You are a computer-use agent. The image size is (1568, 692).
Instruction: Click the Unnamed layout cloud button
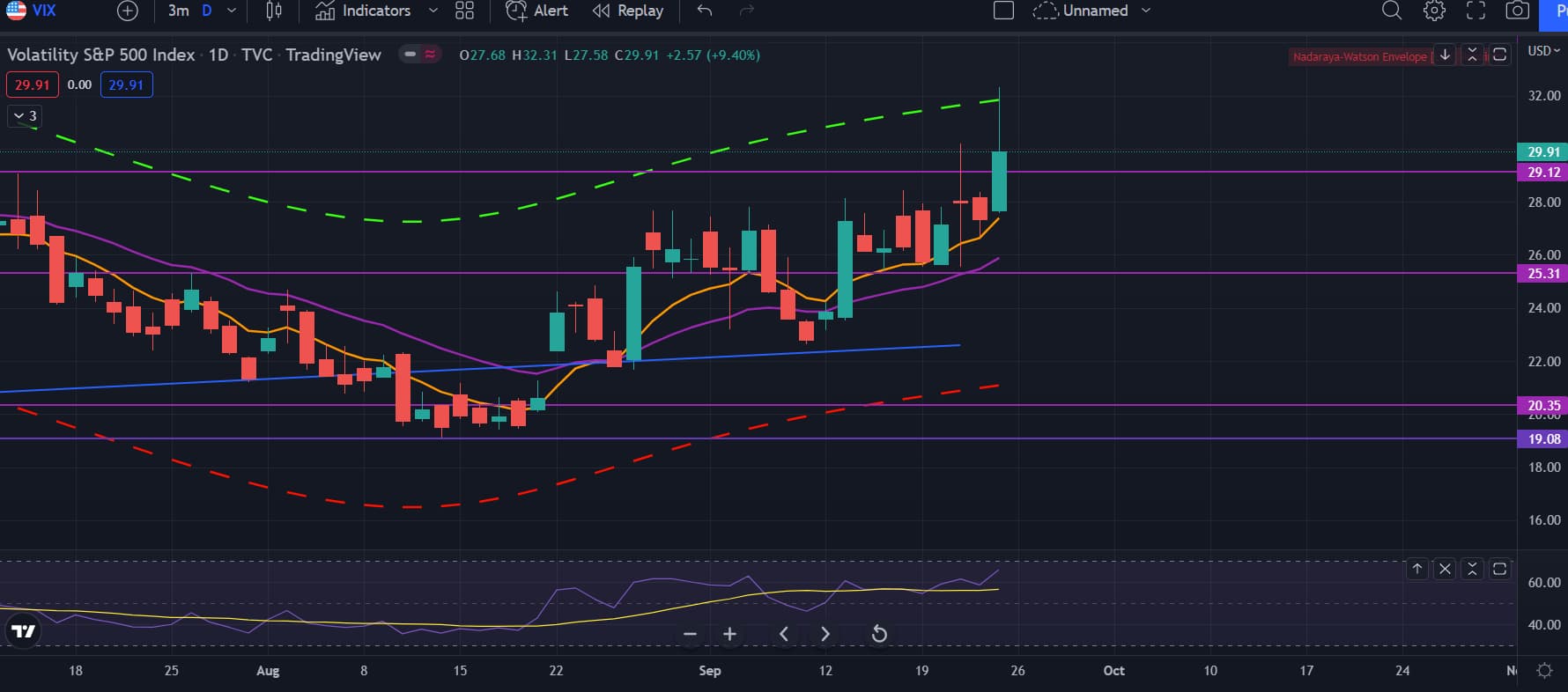click(x=1081, y=11)
